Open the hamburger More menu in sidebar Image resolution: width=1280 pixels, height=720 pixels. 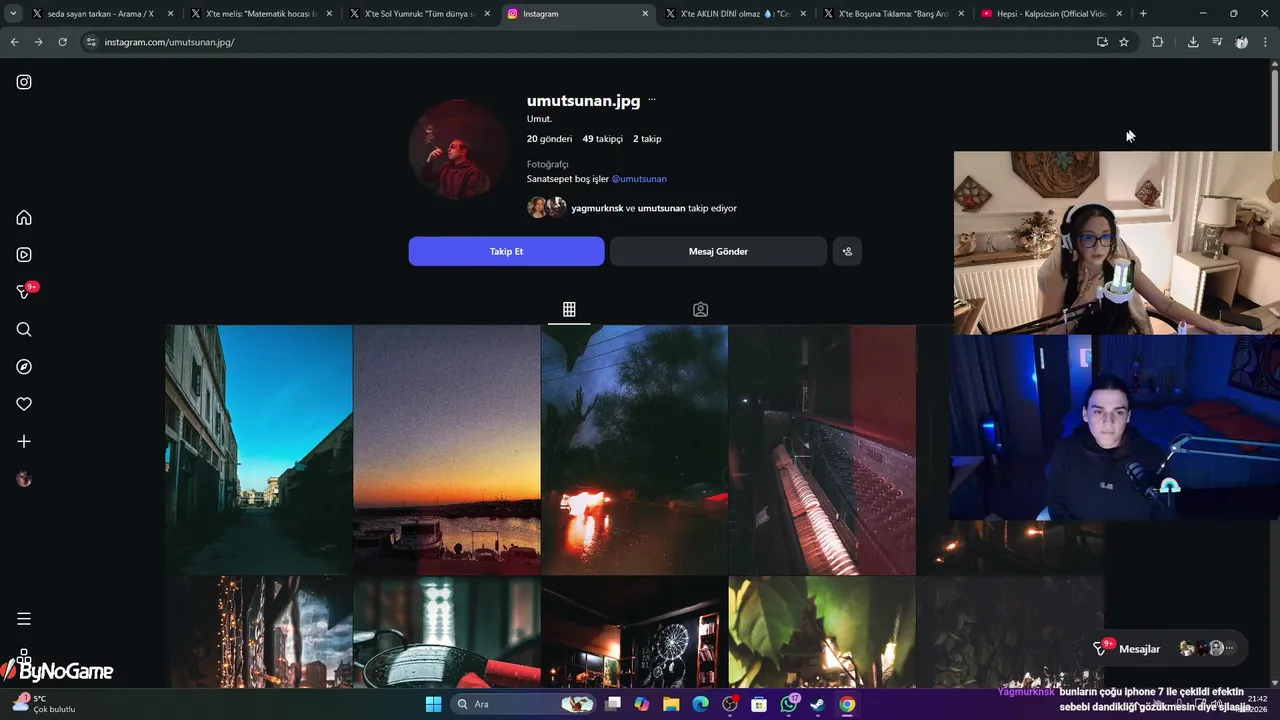(x=24, y=619)
